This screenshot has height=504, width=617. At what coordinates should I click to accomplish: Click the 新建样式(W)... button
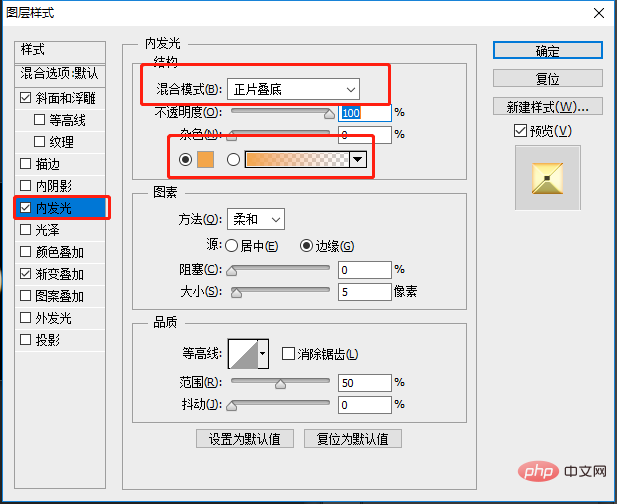(x=548, y=106)
